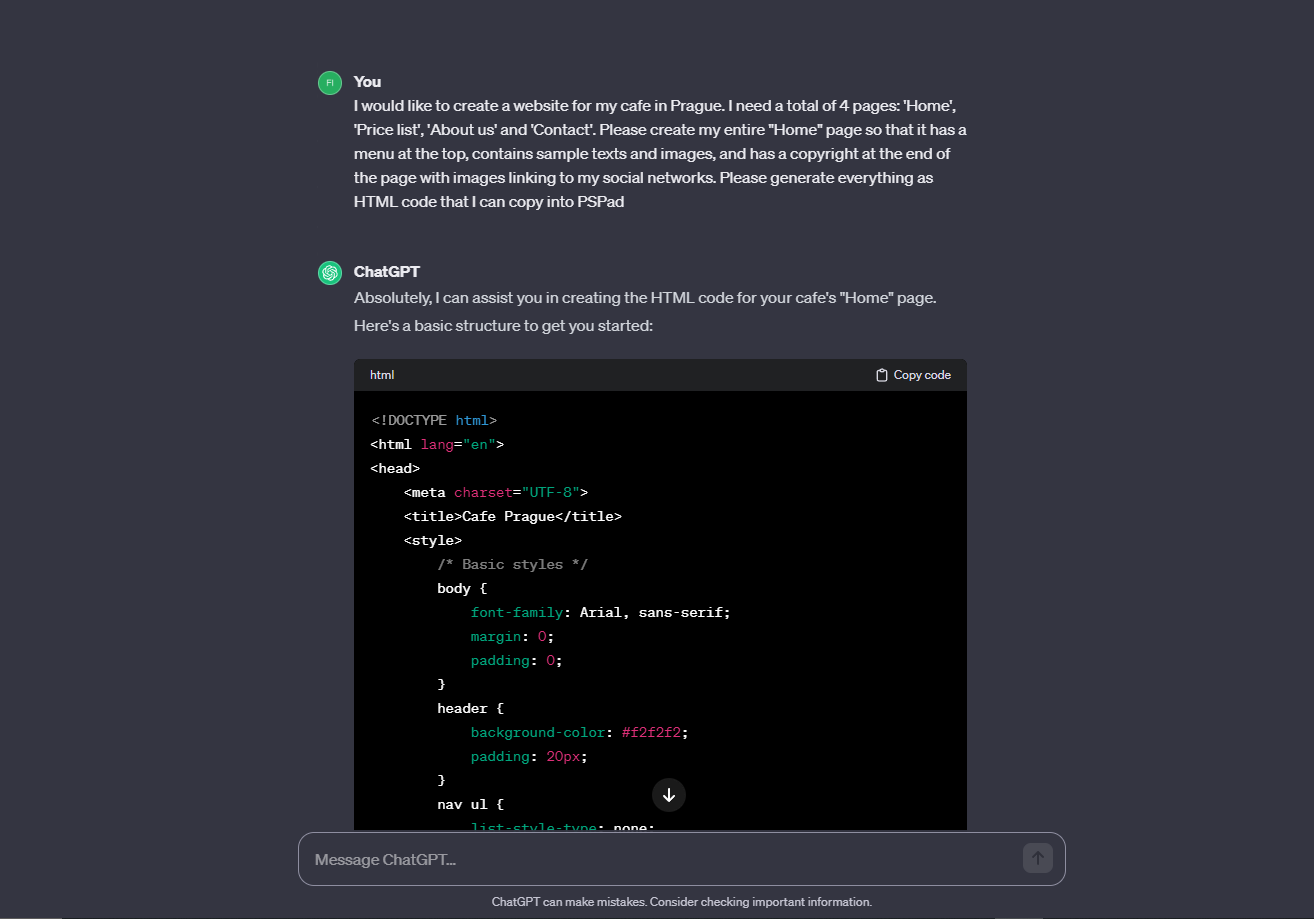
Task: Click the 'header {' code line
Action: coord(470,708)
